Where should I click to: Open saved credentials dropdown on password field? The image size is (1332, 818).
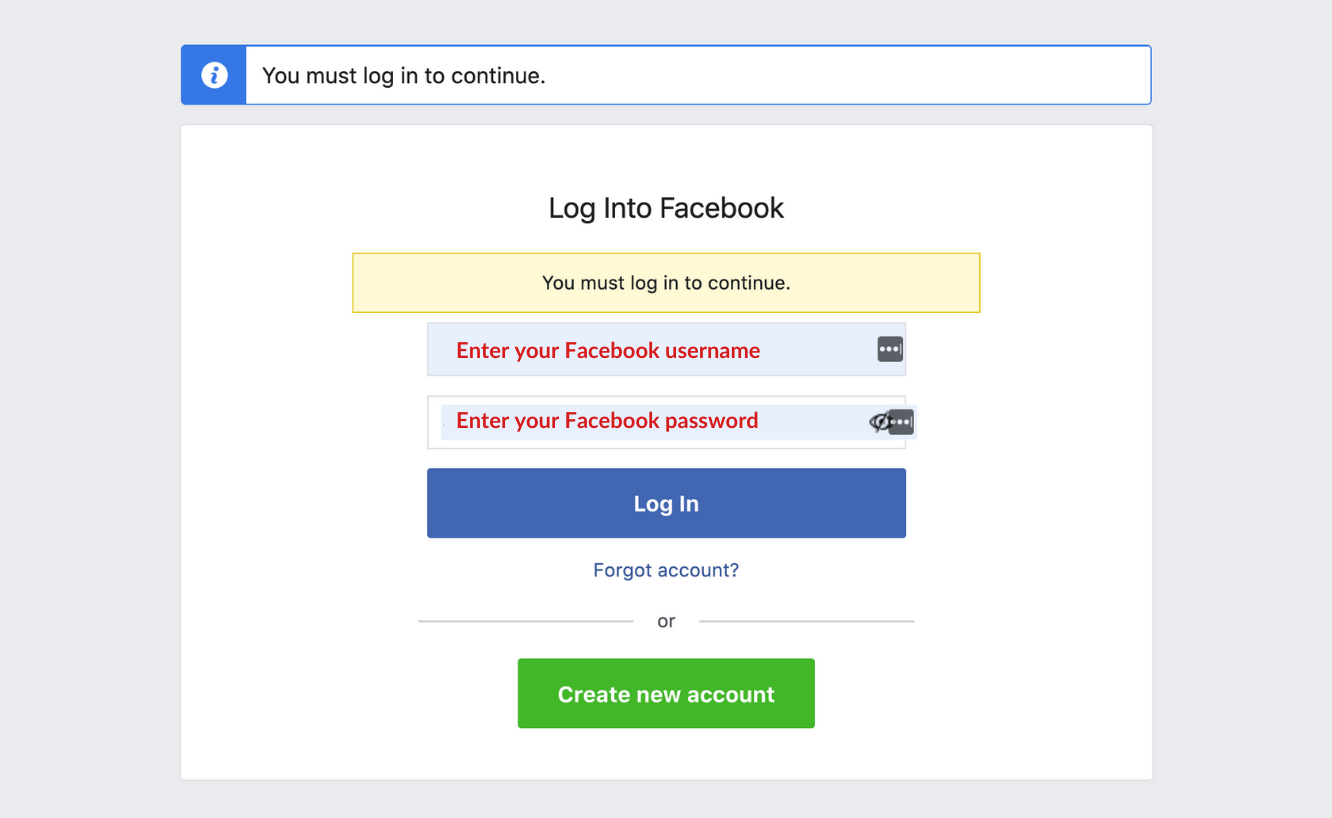coord(903,422)
